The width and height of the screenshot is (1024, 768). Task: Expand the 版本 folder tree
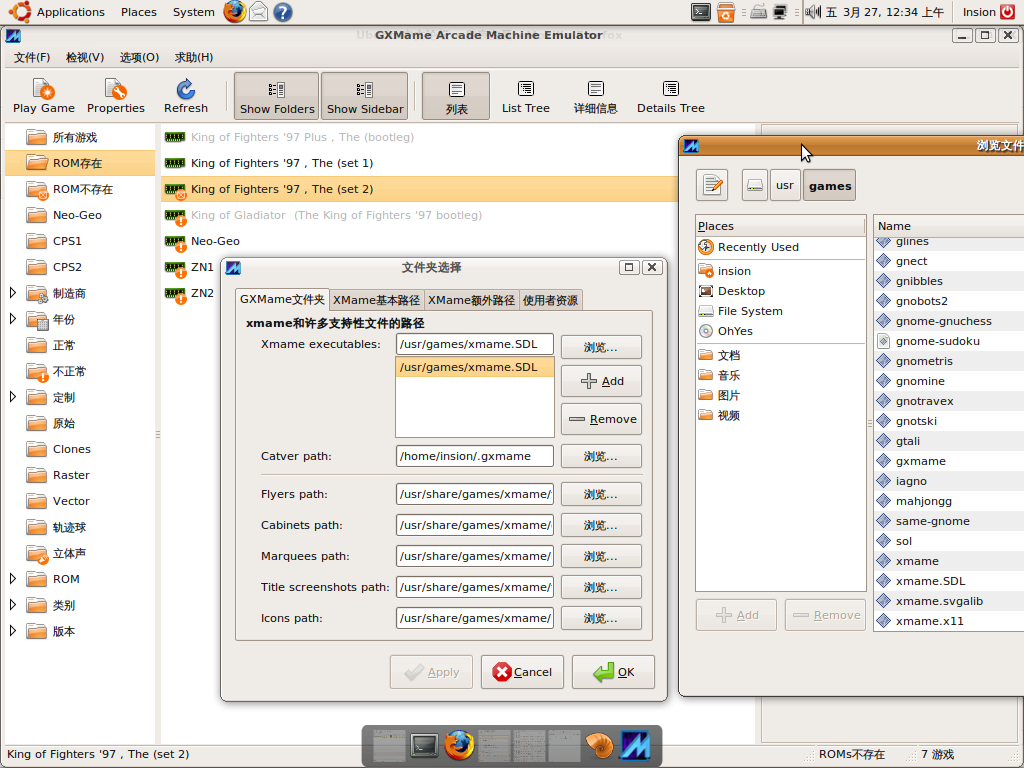tap(12, 631)
